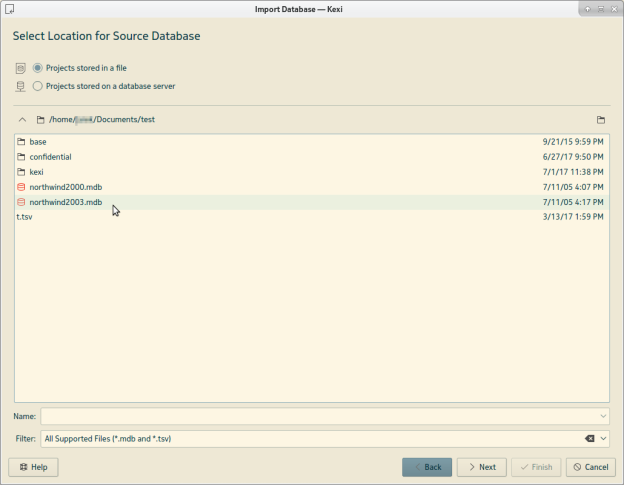Click the northwind2003.mdb database icon
Image resolution: width=624 pixels, height=485 pixels.
[21, 202]
